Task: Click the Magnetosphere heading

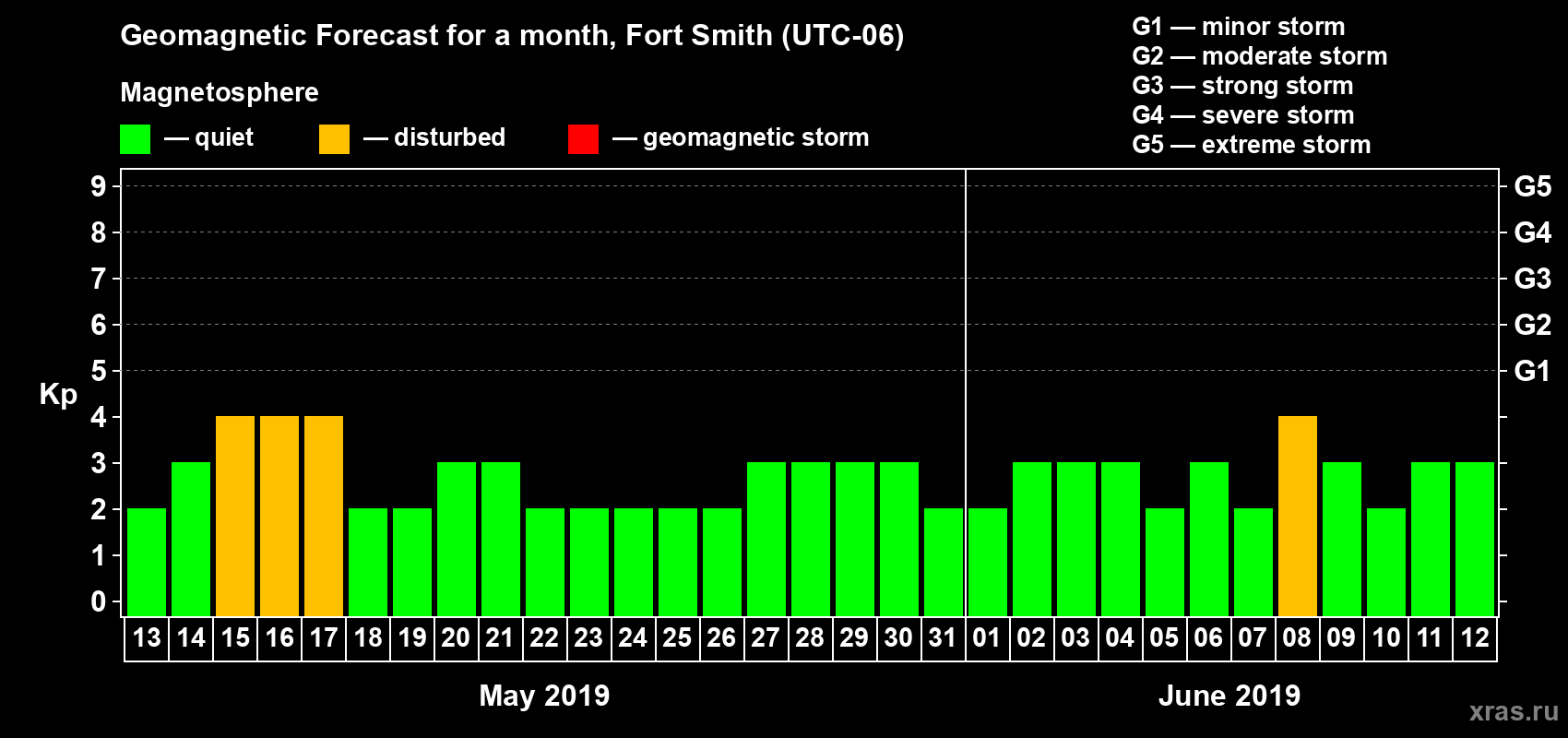Action: [x=220, y=92]
